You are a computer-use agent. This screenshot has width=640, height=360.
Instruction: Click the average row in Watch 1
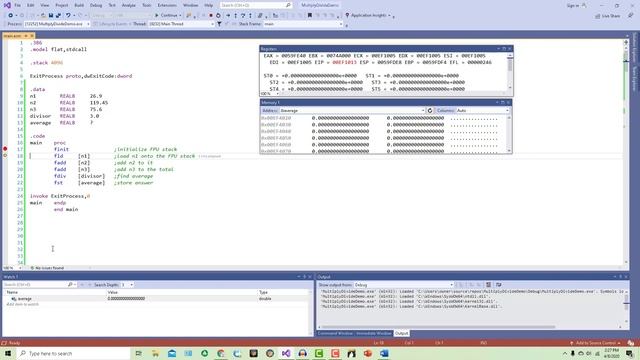(x=156, y=299)
